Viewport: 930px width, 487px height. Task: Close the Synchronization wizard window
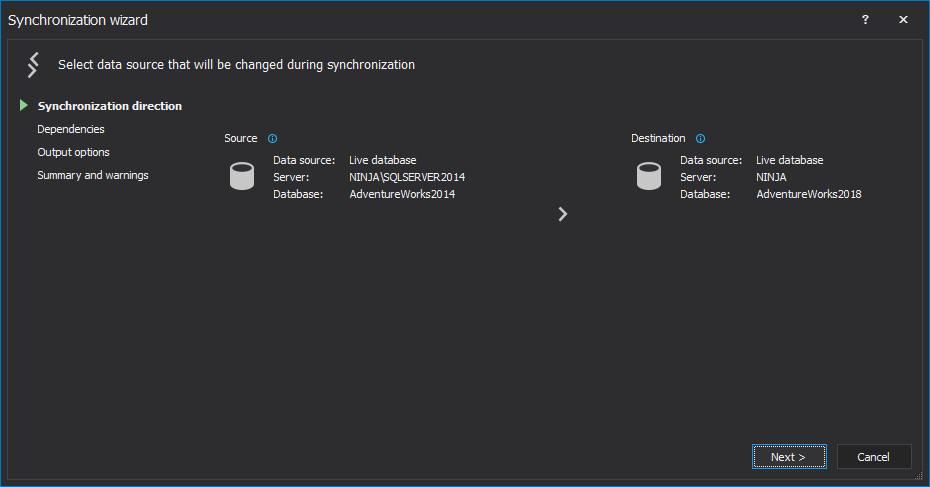[903, 20]
